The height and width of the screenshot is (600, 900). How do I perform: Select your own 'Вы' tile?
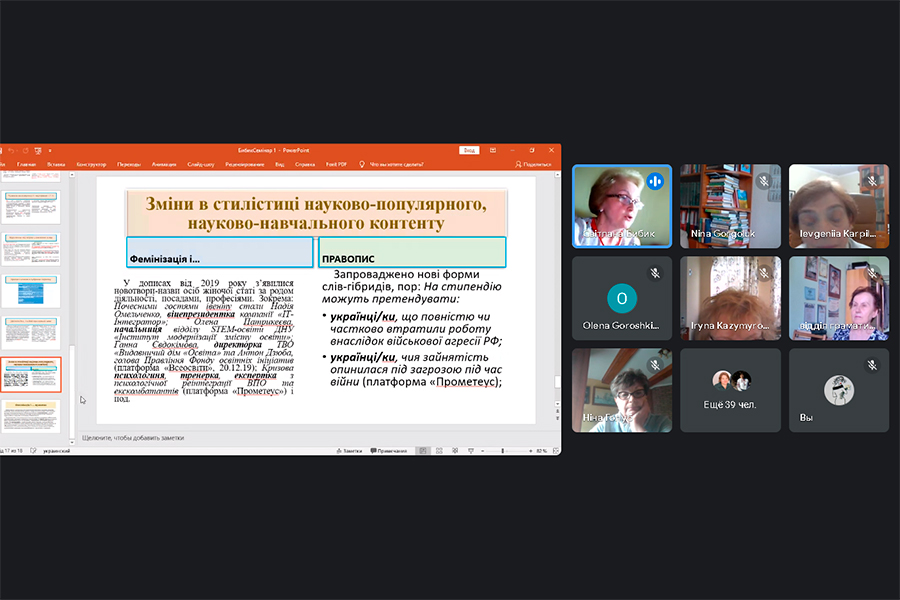[839, 390]
